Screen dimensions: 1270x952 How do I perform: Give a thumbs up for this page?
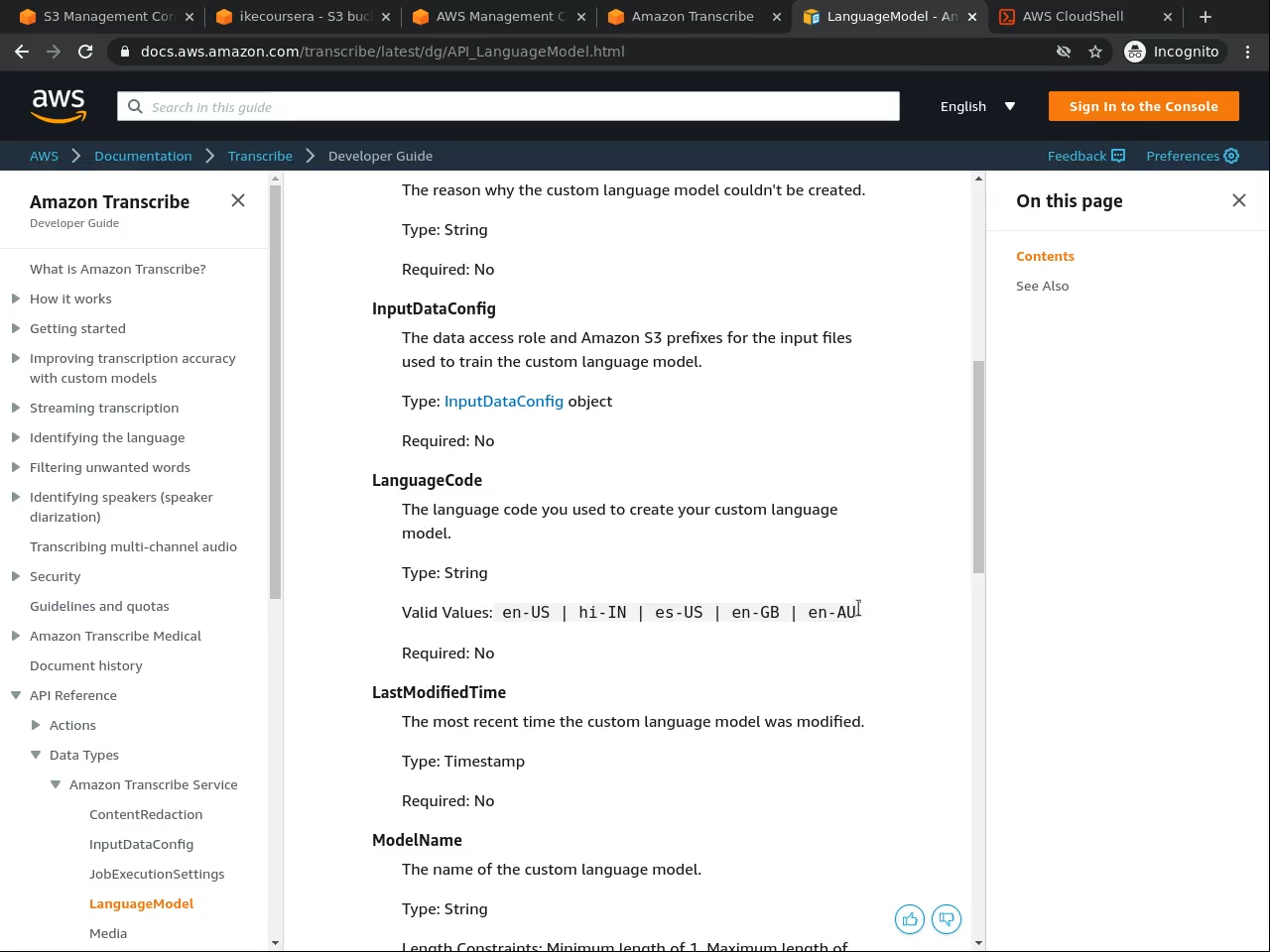point(910,919)
